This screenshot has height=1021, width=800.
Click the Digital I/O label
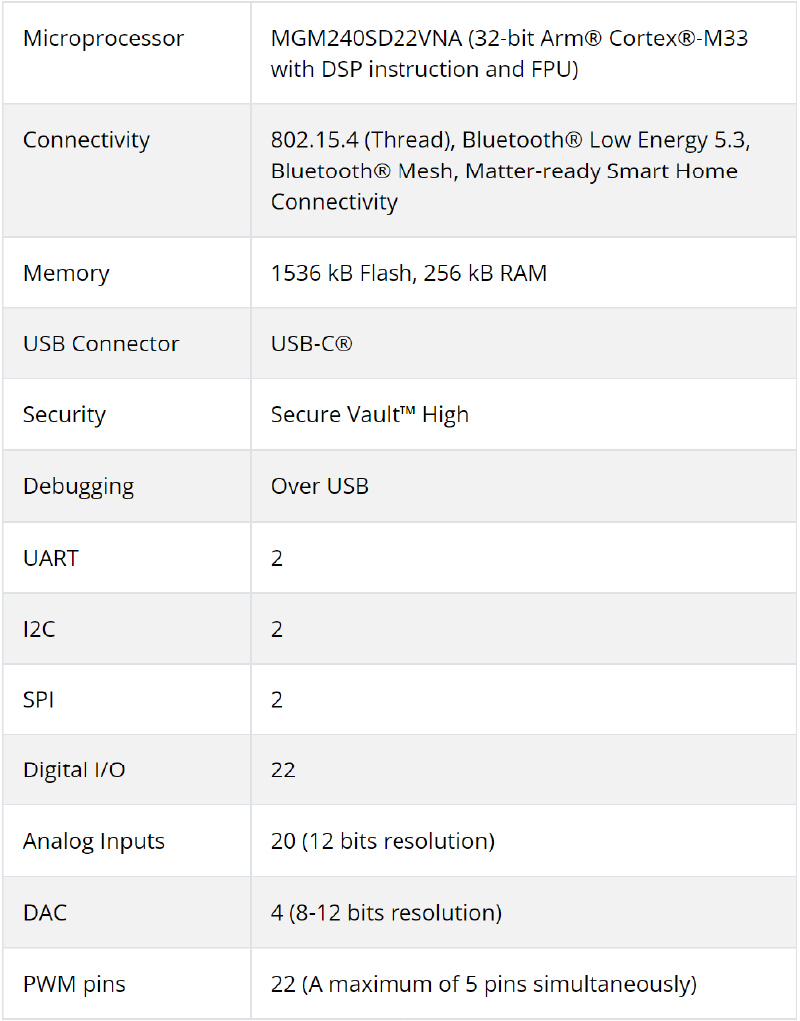(x=74, y=770)
